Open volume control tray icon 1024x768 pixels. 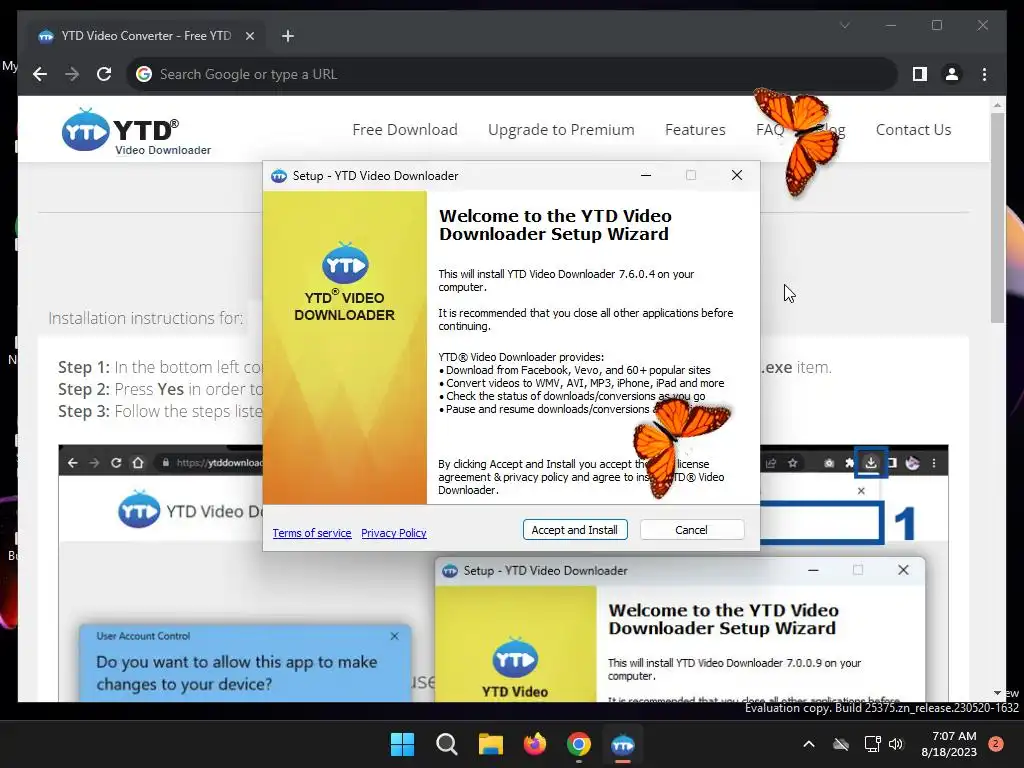(896, 744)
